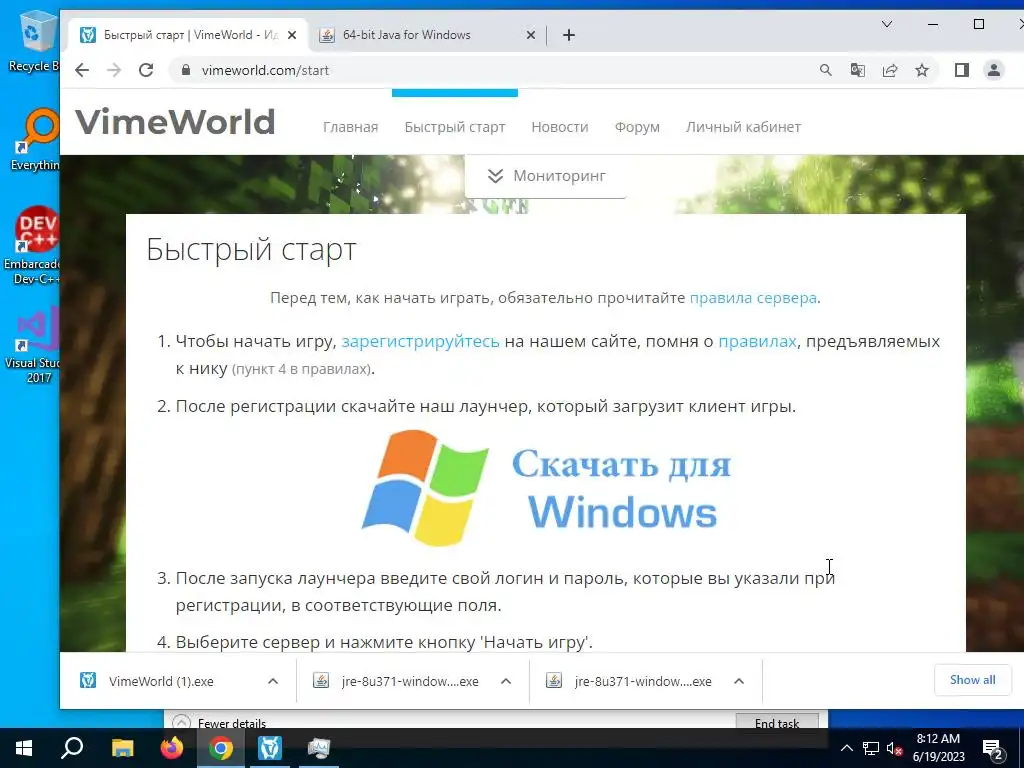Viewport: 1024px width, 768px height.
Task: Expand options for VimeWorld (1).exe download
Action: [x=273, y=681]
